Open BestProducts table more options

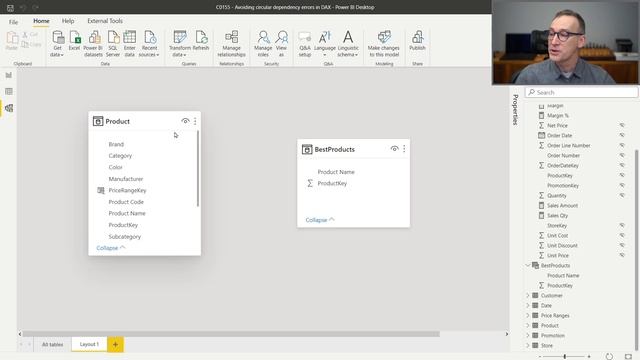[x=404, y=149]
